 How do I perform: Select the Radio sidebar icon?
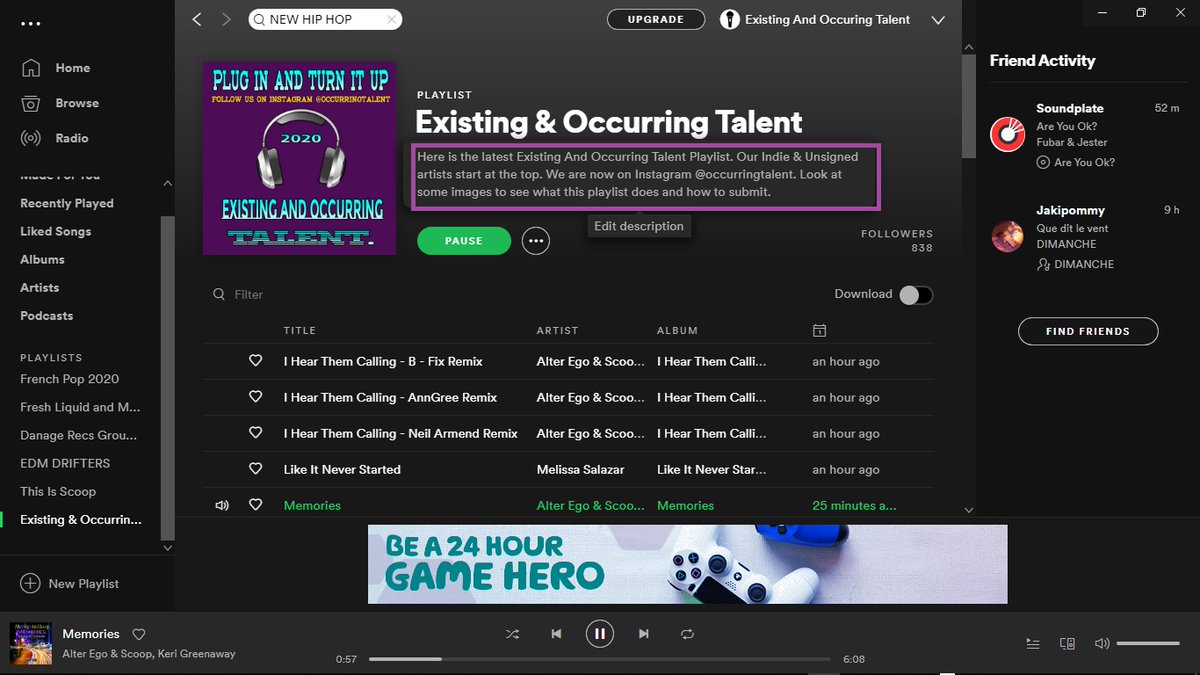click(x=31, y=137)
